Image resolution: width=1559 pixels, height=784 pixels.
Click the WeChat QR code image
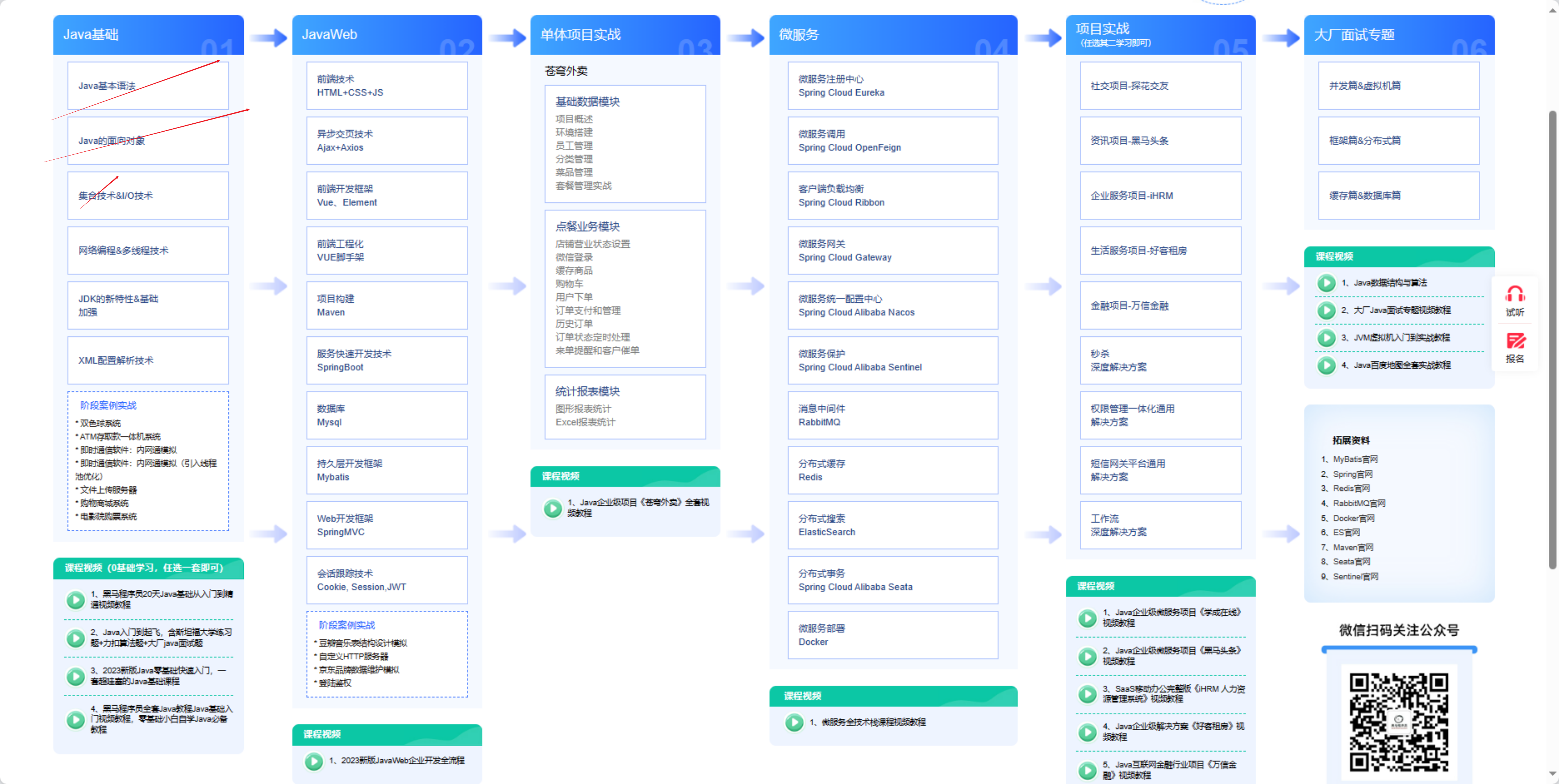[x=1398, y=722]
